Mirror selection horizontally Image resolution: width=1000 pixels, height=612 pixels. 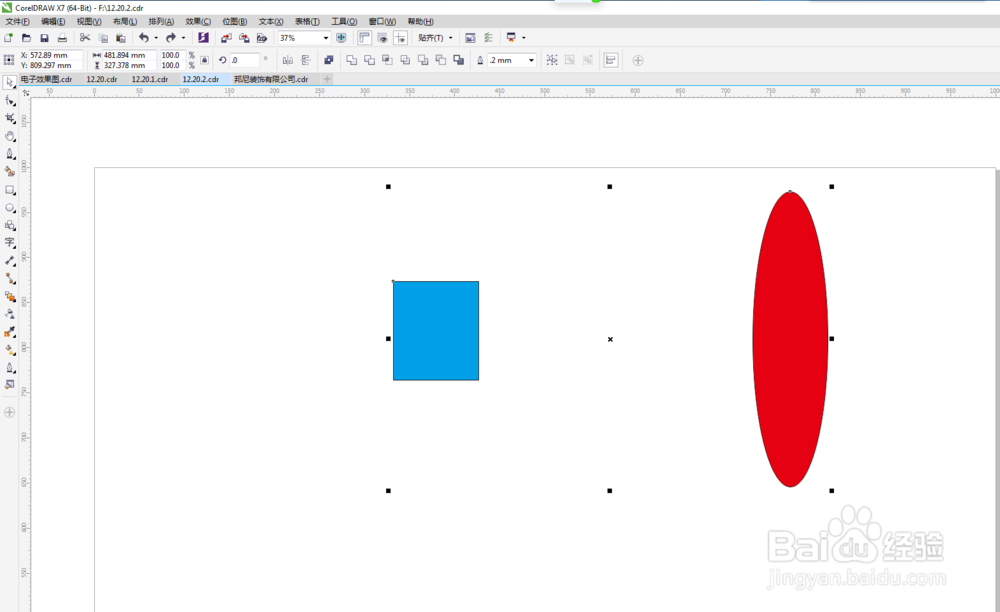(x=288, y=60)
